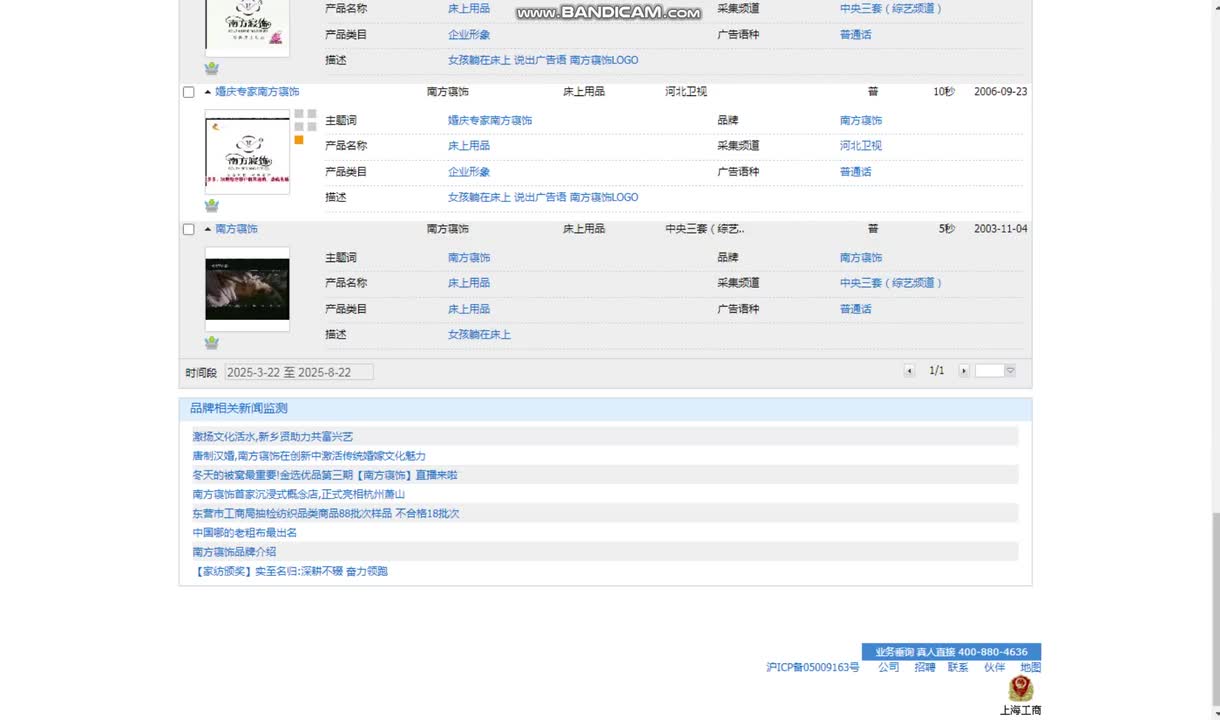Viewport: 1220px width, 720px height.
Task: Open news 【家纺领奖】实至名归:深耕不辍 奋力领跑
Action: (x=290, y=572)
